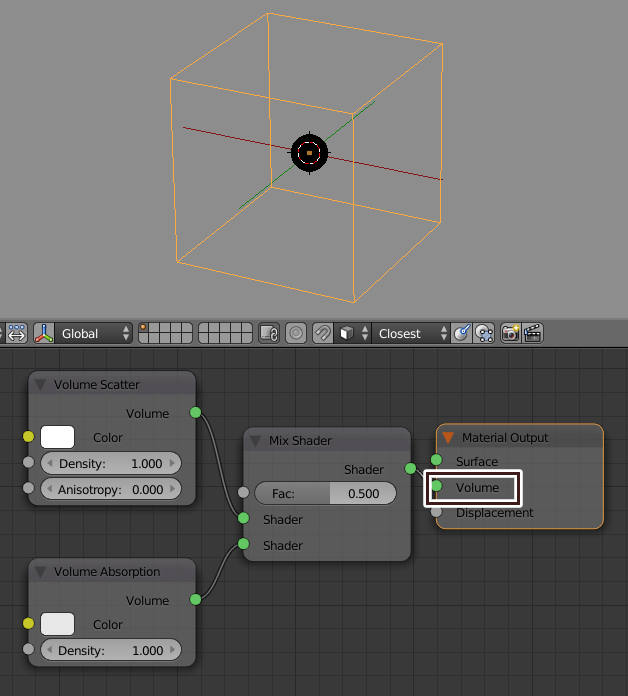Decrease Volume Absorption Density with left arrow

click(50, 650)
